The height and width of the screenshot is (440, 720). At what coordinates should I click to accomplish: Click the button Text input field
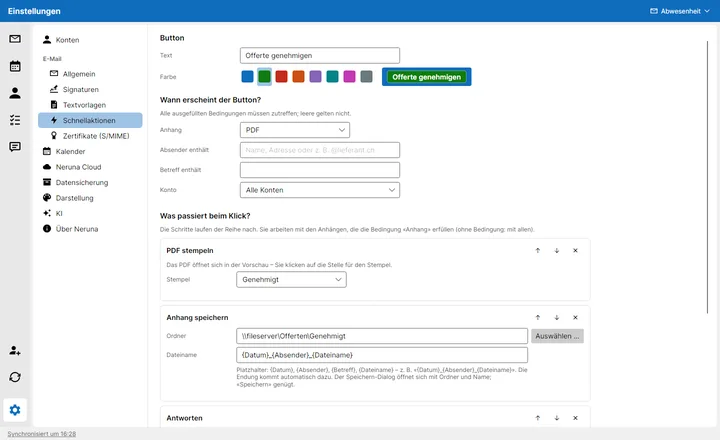click(x=320, y=55)
